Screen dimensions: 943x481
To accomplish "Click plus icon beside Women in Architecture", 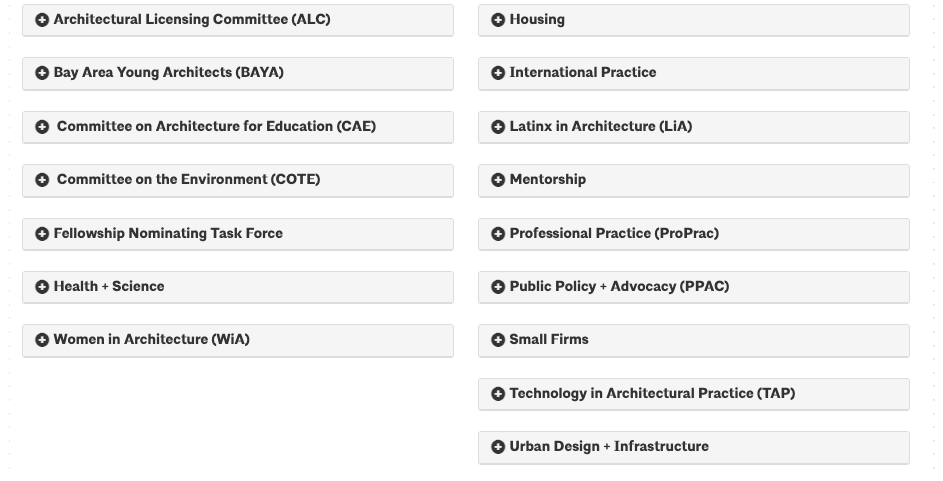I will point(42,340).
